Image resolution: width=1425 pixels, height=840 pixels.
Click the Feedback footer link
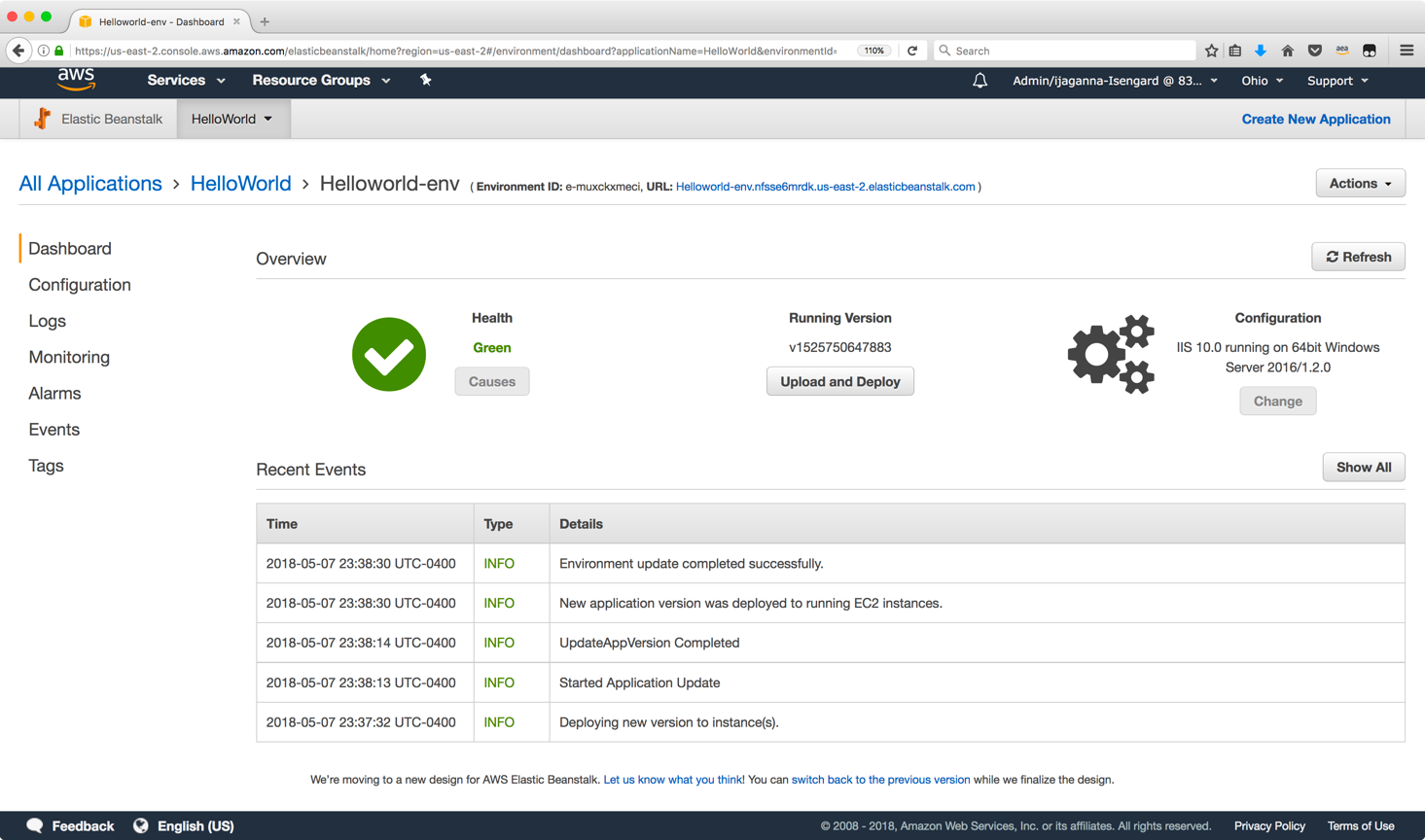point(83,826)
